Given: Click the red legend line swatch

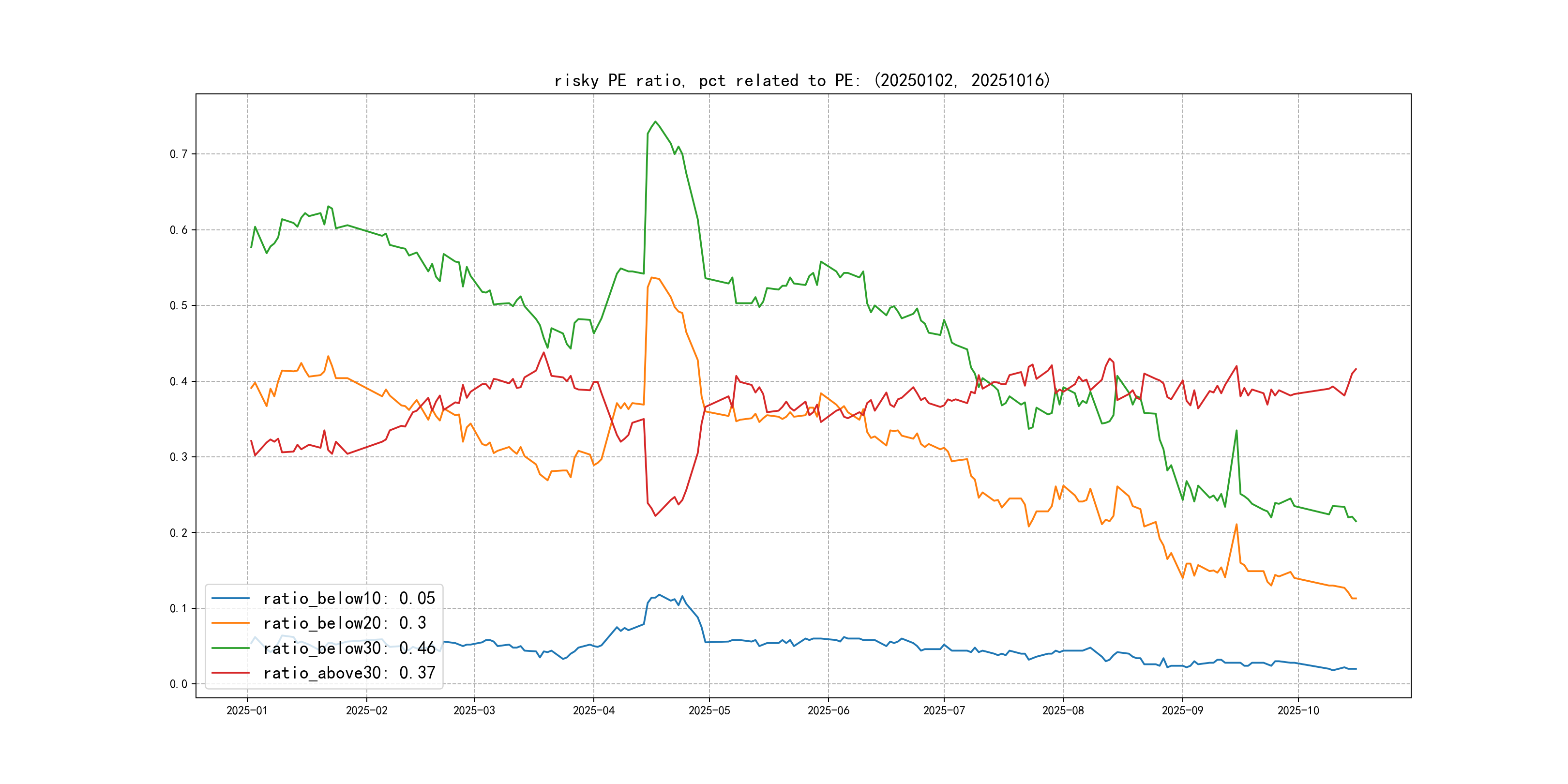Looking at the screenshot, I should coord(230,673).
